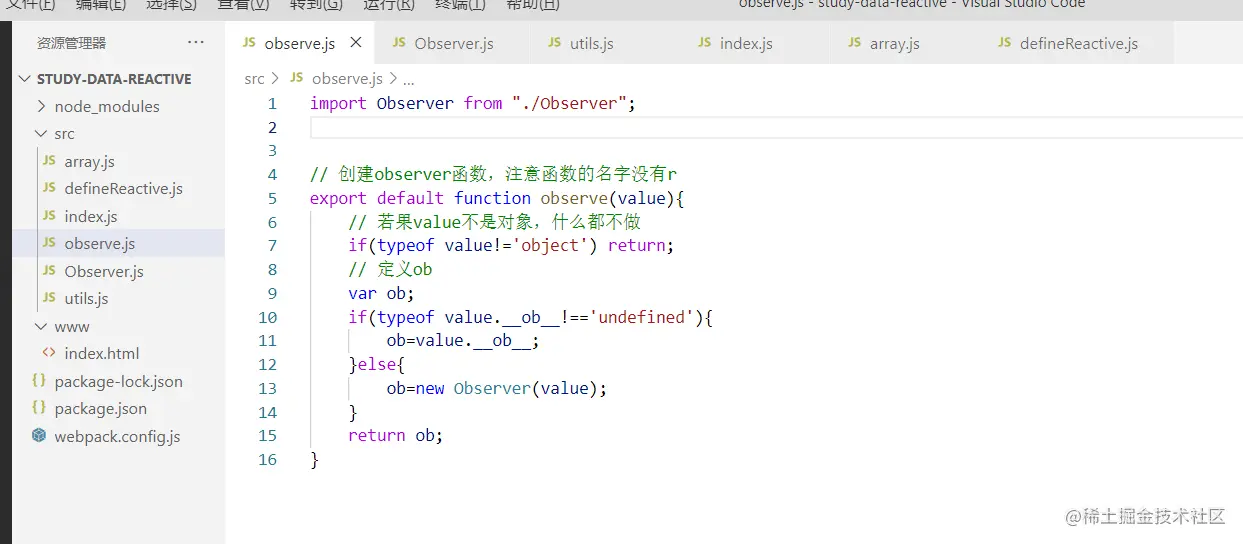The width and height of the screenshot is (1243, 544).
Task: Click the JS icon on the array.js tab
Action: click(854, 43)
